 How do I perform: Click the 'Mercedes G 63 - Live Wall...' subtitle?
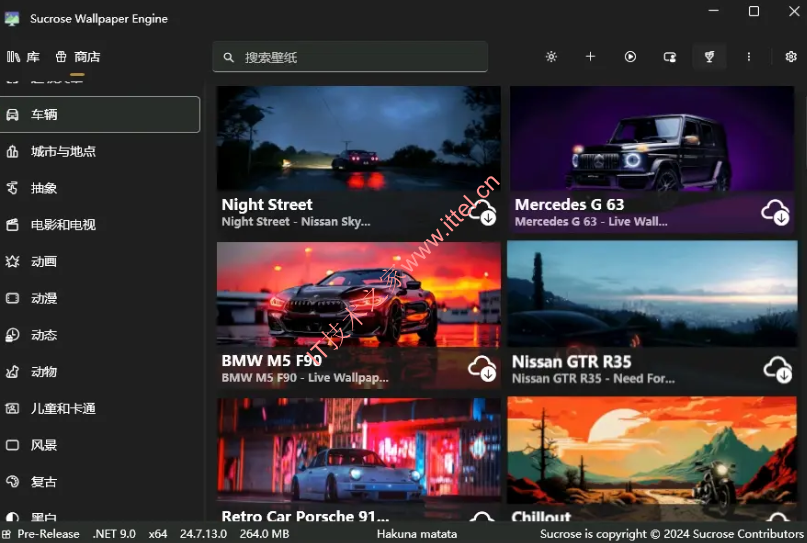click(x=591, y=222)
